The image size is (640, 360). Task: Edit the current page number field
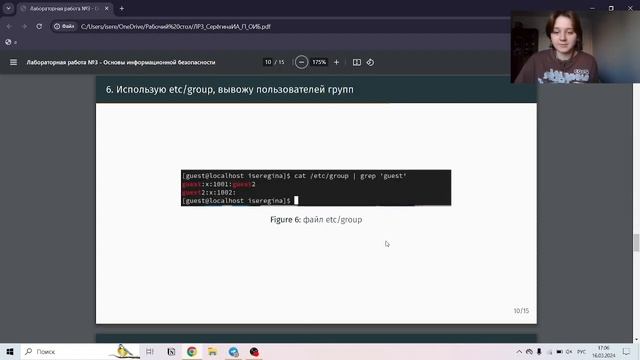point(268,62)
